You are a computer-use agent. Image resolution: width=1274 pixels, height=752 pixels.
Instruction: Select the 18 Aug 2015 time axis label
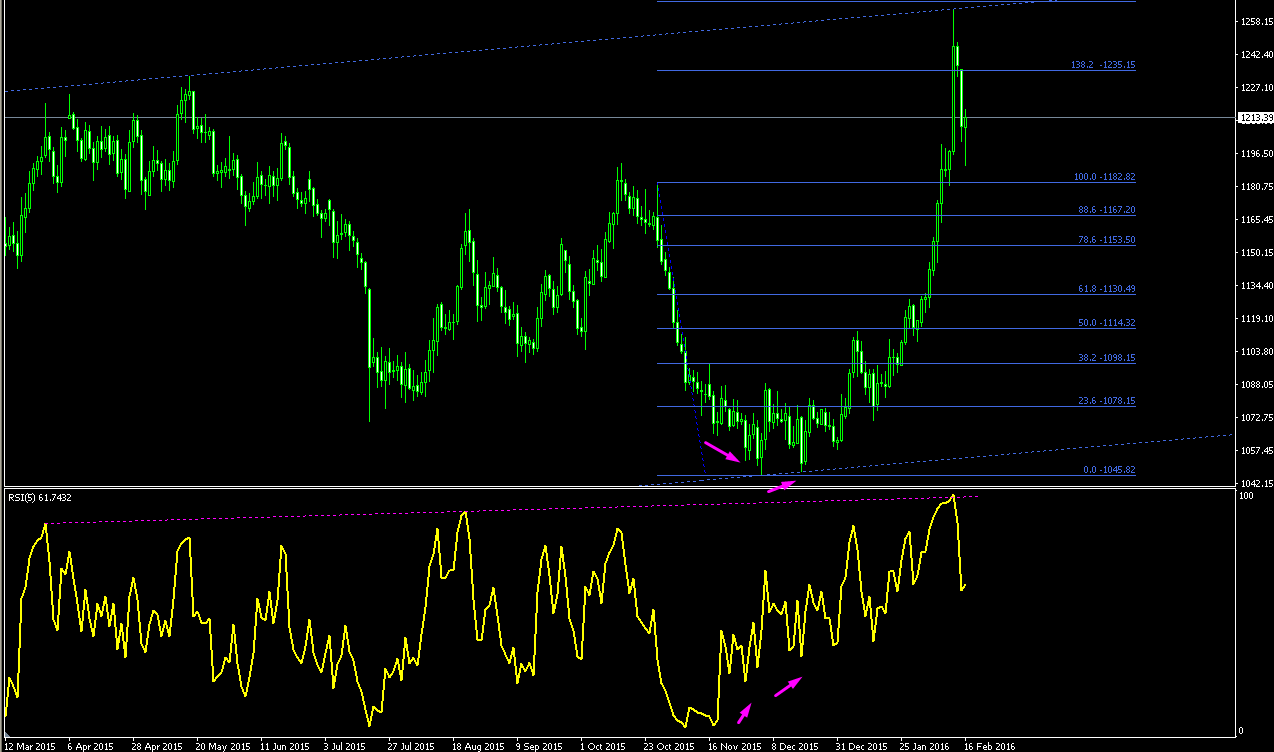coord(477,746)
